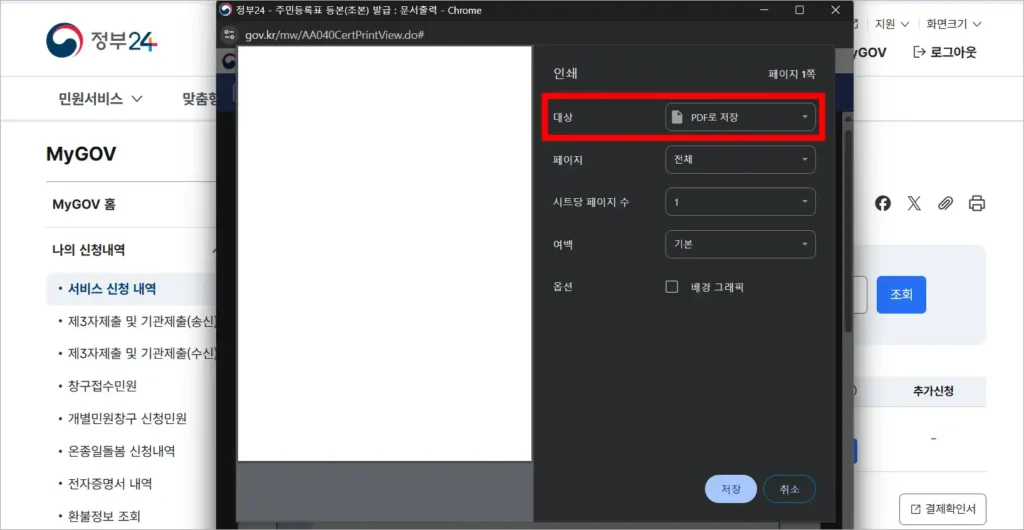
Task: Click the 결제확인서 button
Action: tap(942, 509)
